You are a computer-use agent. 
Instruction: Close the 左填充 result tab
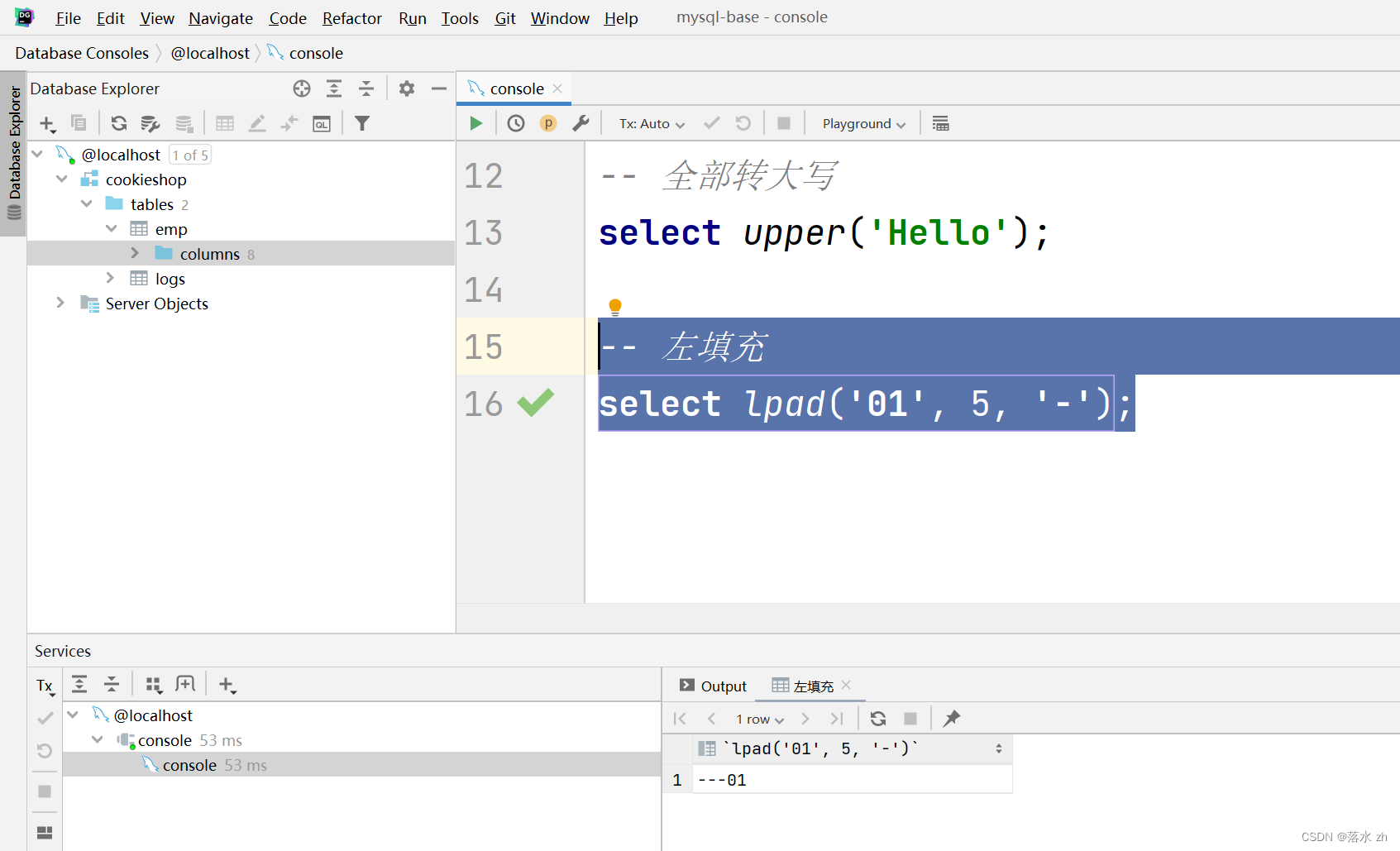click(x=846, y=685)
